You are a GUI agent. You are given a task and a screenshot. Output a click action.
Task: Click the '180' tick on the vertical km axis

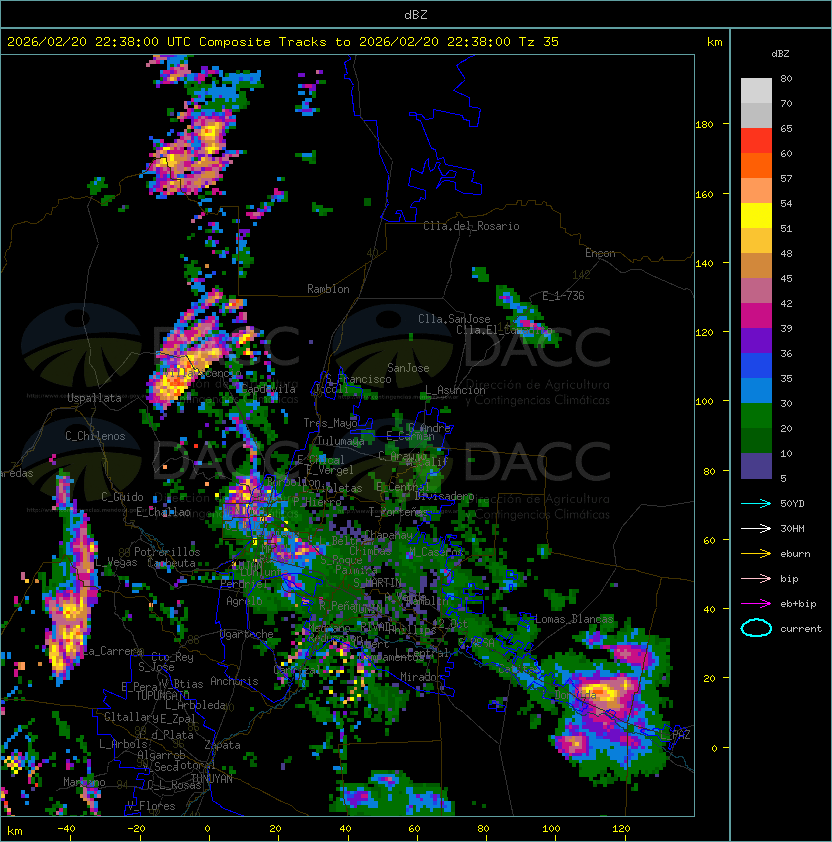(704, 125)
